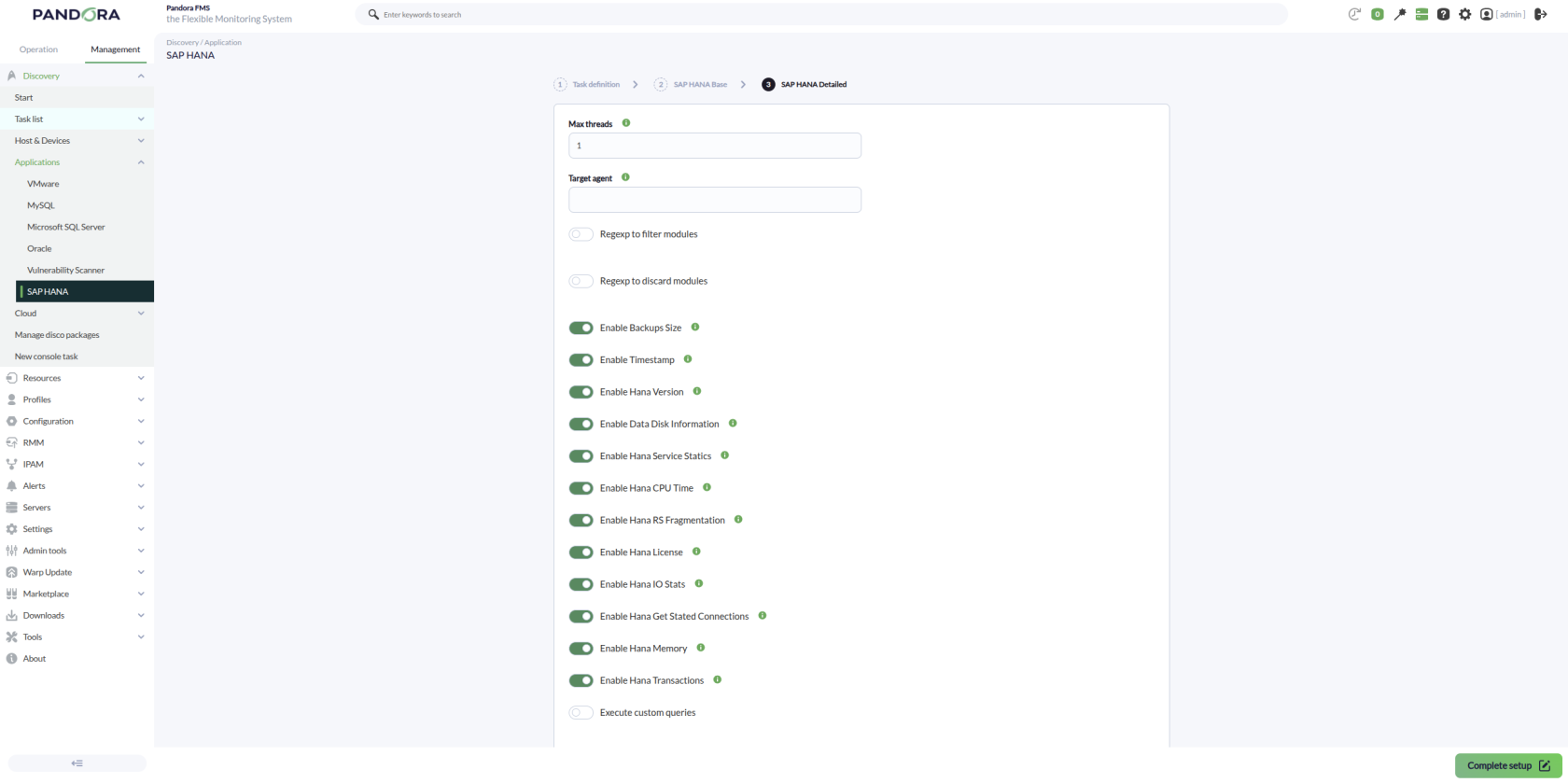Show info for Enable Hana Get Stated Connections
This screenshot has height=783, width=1568.
click(x=763, y=616)
